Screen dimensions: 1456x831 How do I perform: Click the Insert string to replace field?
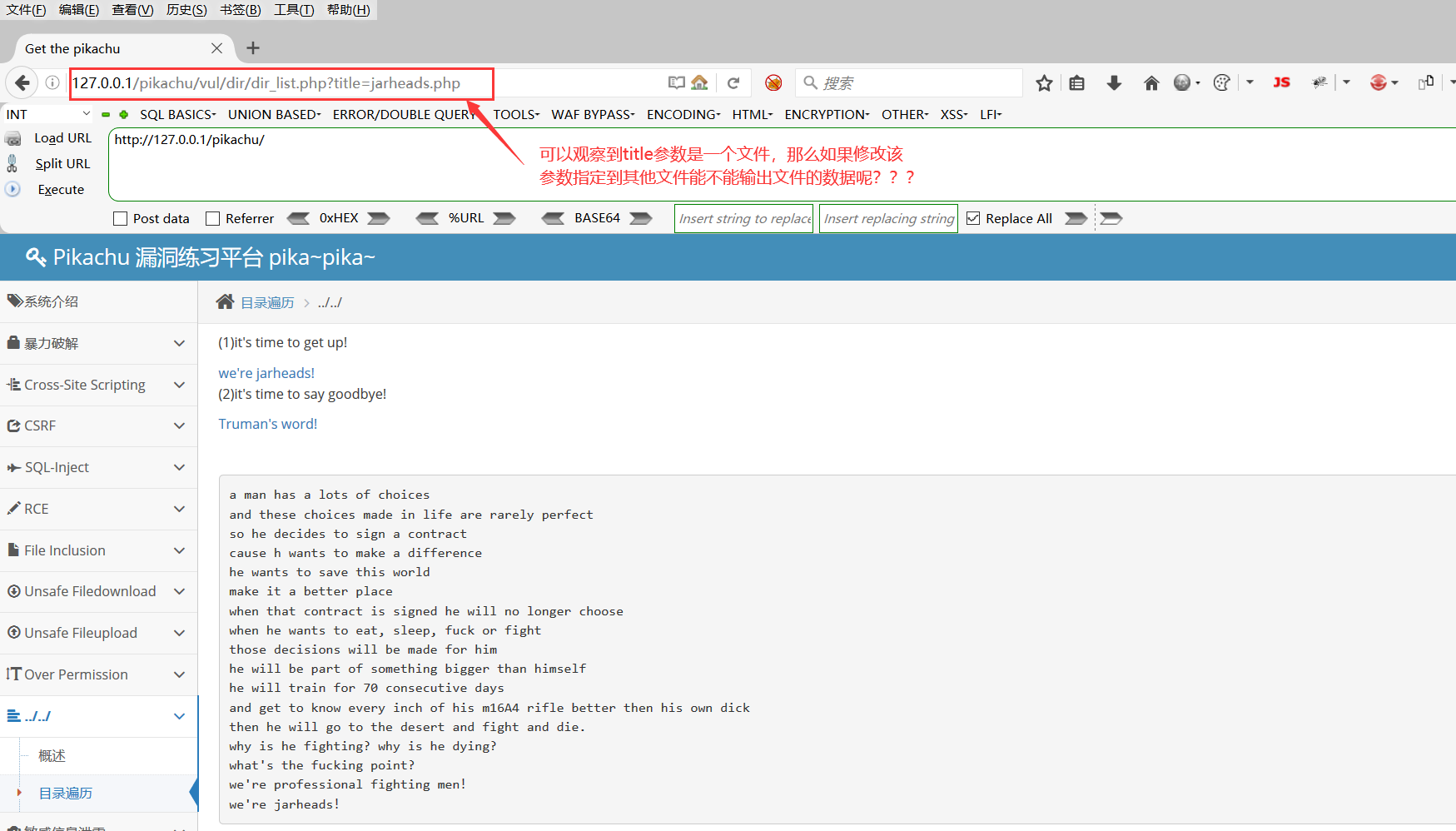tap(743, 218)
